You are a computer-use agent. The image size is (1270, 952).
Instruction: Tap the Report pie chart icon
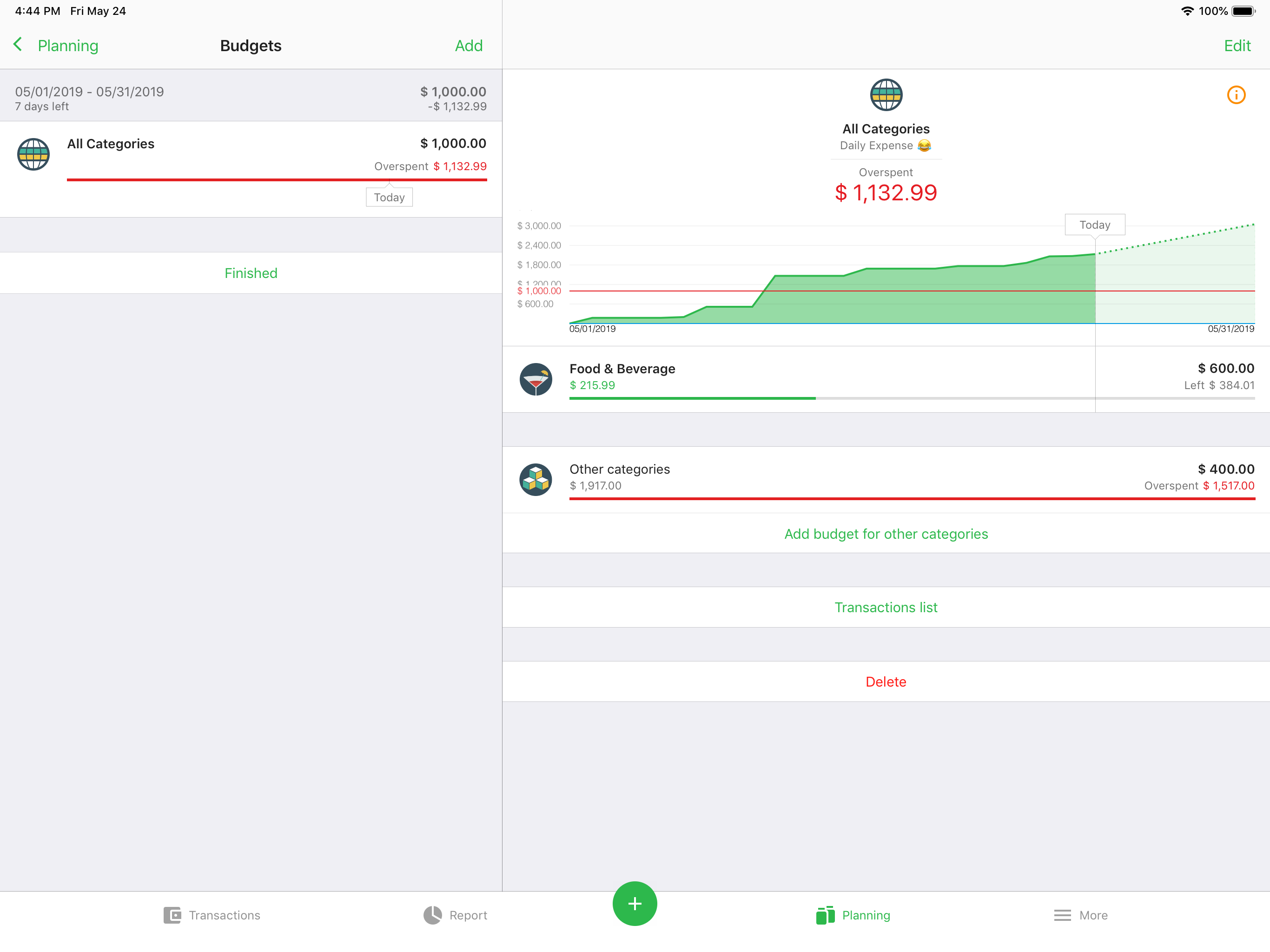point(432,915)
